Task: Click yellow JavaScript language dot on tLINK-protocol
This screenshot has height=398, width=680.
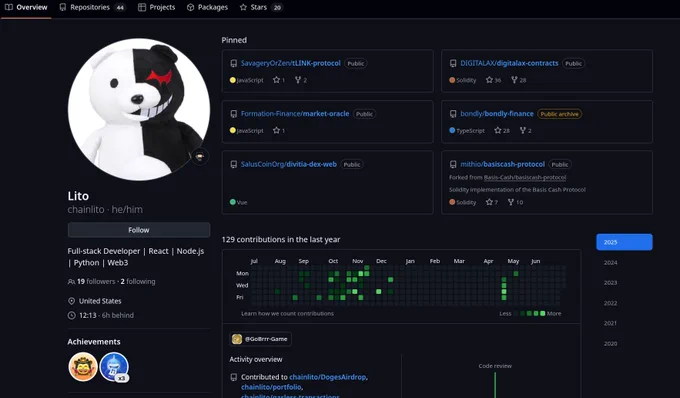Action: pyautogui.click(x=232, y=80)
